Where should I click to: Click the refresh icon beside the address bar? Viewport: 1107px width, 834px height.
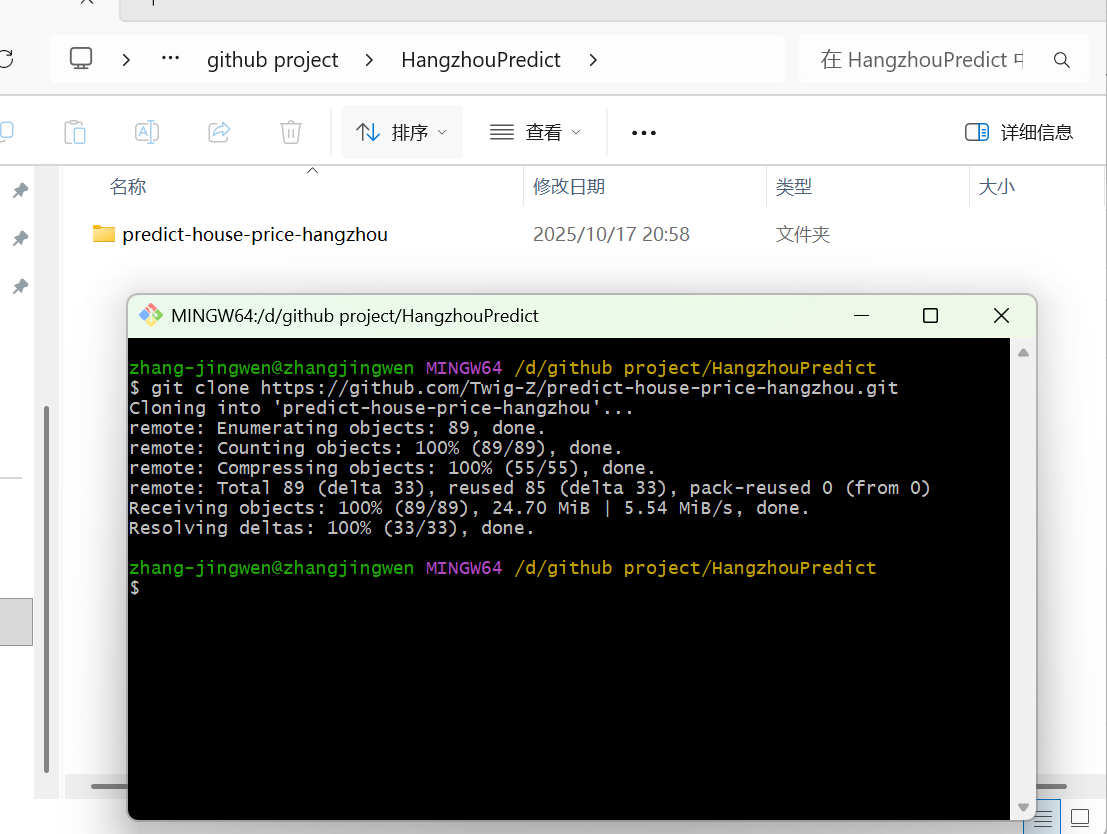[6, 59]
